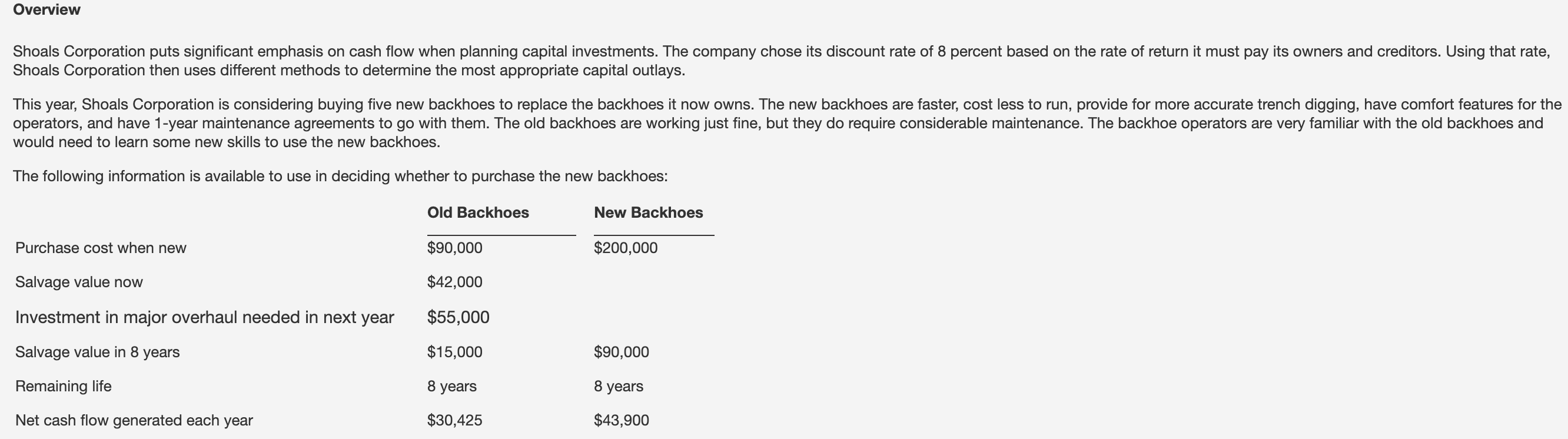Click the $42,000 salvage value now
The image size is (1568, 439).
(x=455, y=282)
